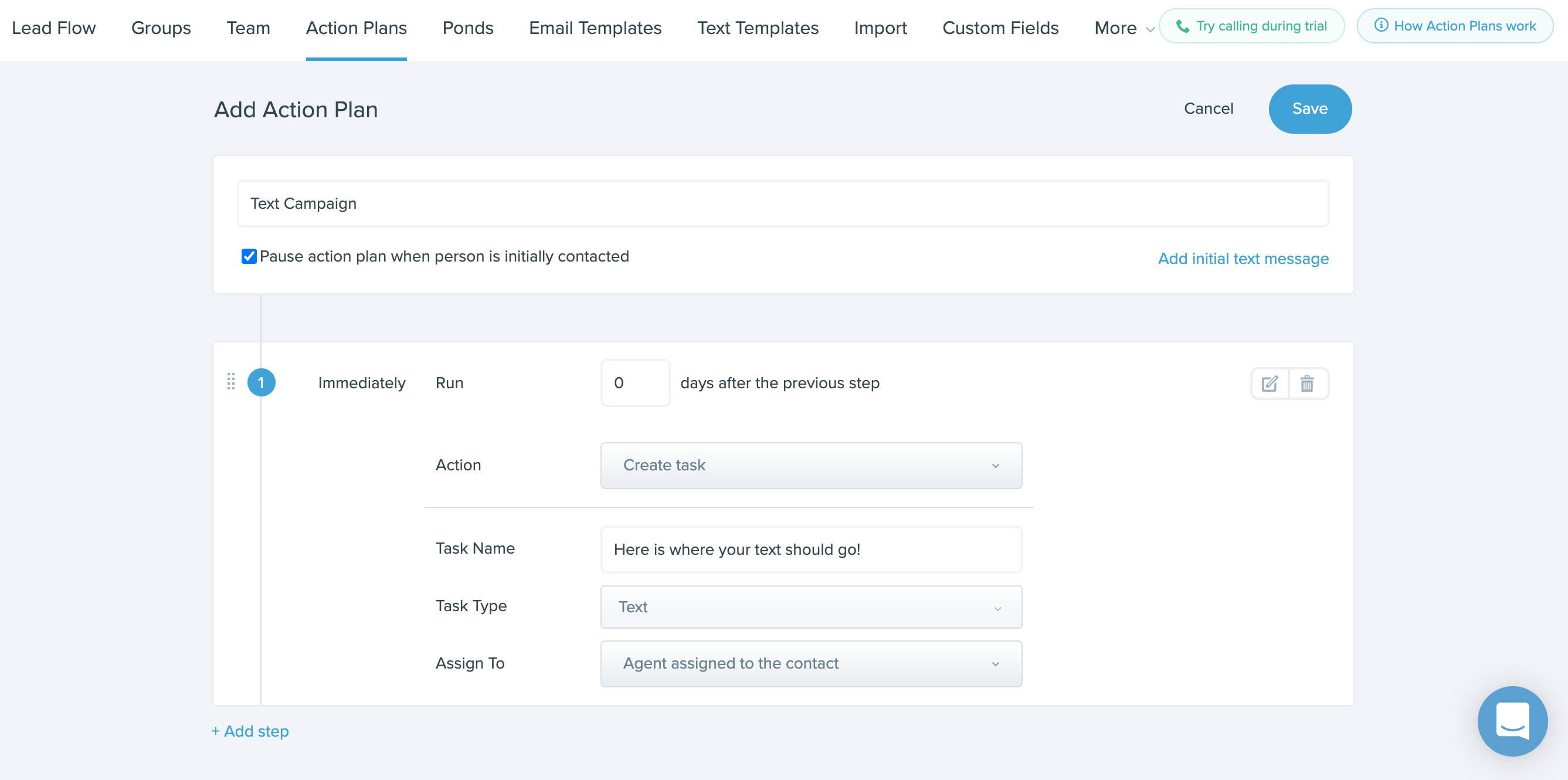Click the edit step pencil icon

coord(1270,384)
